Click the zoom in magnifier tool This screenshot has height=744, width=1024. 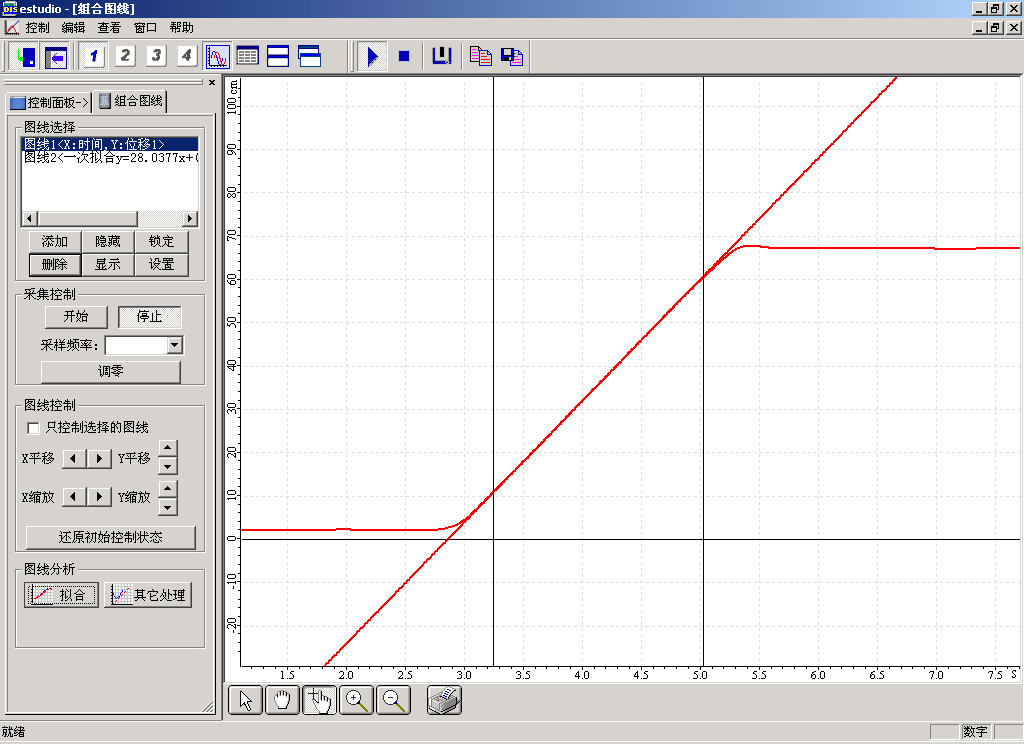[356, 701]
